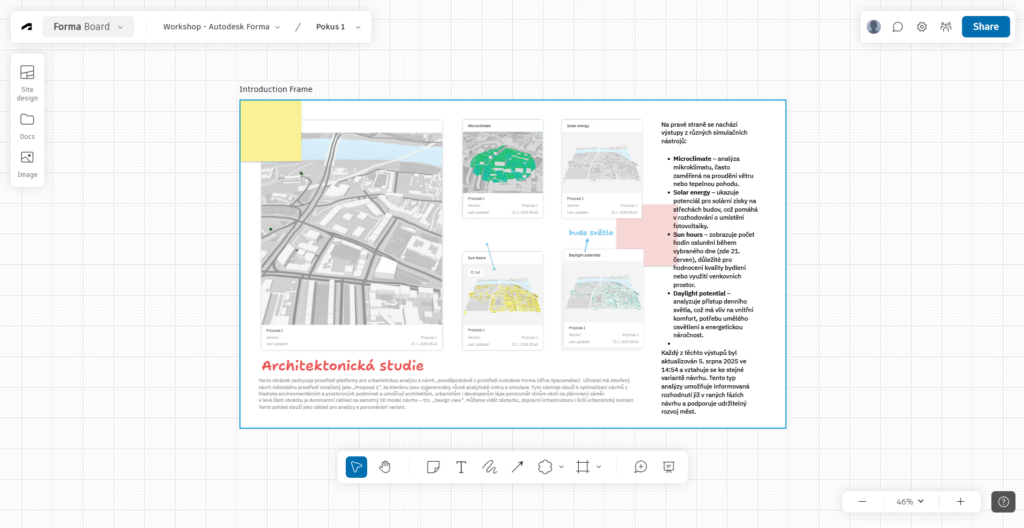Open the 46% zoom level dropdown

coord(909,501)
